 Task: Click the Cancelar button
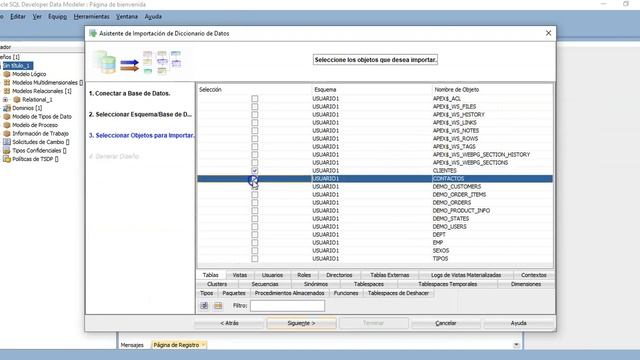click(x=446, y=323)
